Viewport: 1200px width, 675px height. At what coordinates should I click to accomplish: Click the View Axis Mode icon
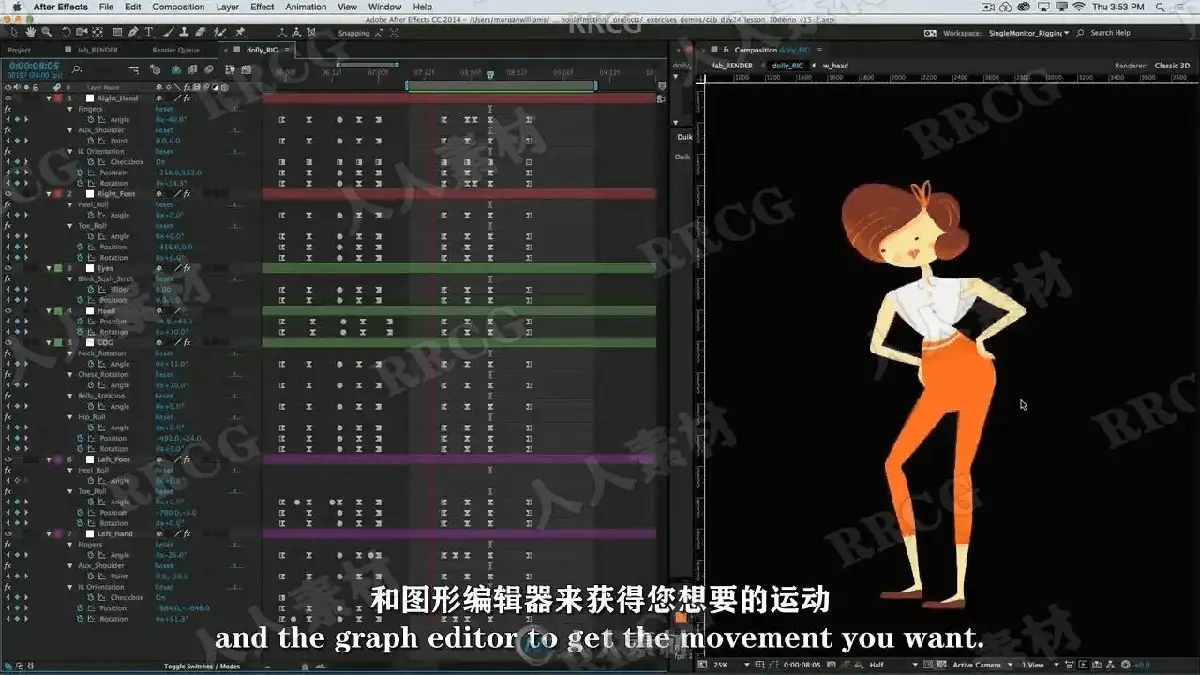click(311, 33)
